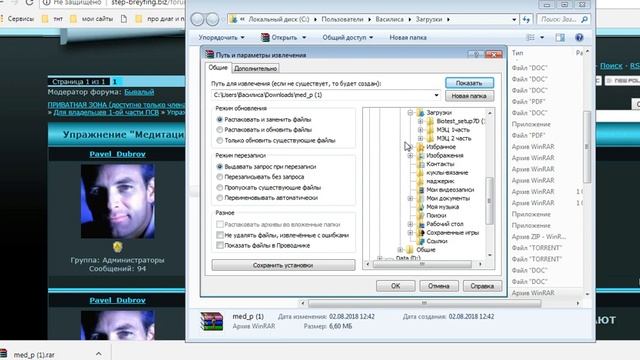The height and width of the screenshot is (360, 640).
Task: Expand the download item menu chevron
Action: [99, 354]
